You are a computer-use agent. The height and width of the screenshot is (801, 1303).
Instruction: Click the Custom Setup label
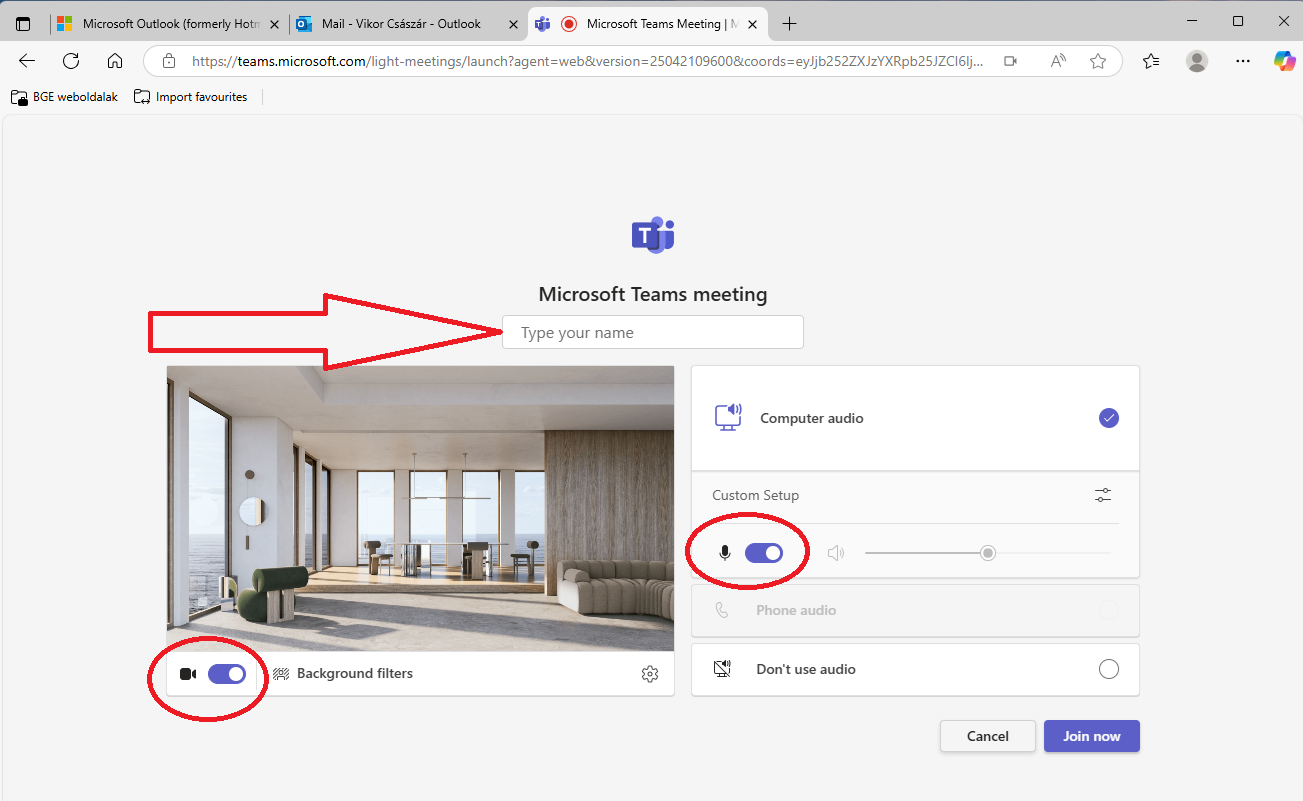(755, 495)
